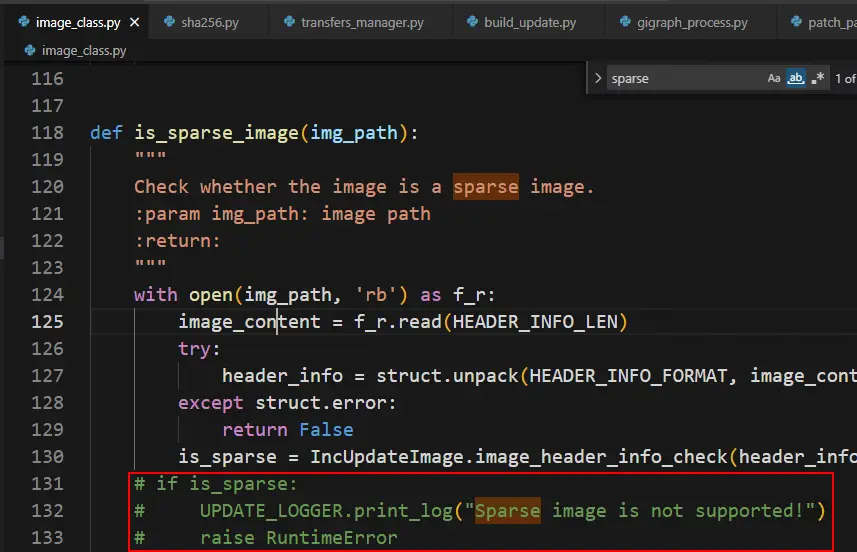Click line number 131 in gutter
857x552 pixels.
click(x=48, y=484)
